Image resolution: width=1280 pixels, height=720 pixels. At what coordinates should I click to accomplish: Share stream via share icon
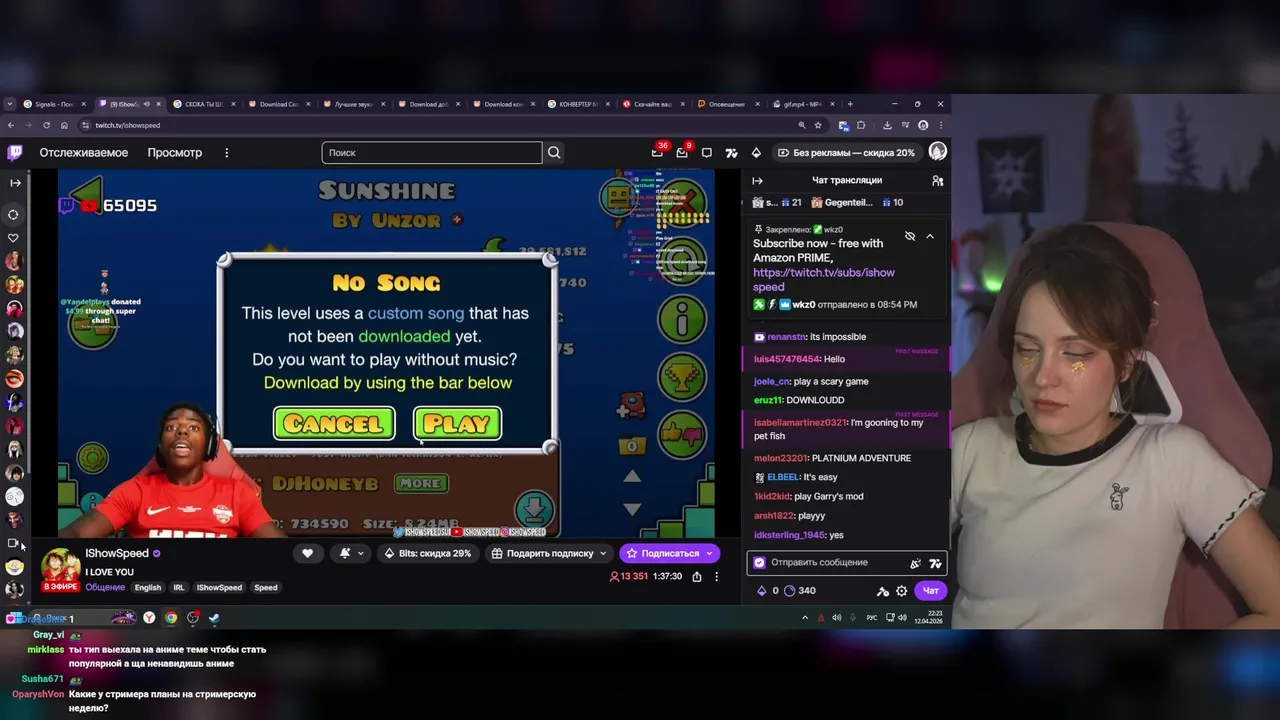tap(696, 576)
